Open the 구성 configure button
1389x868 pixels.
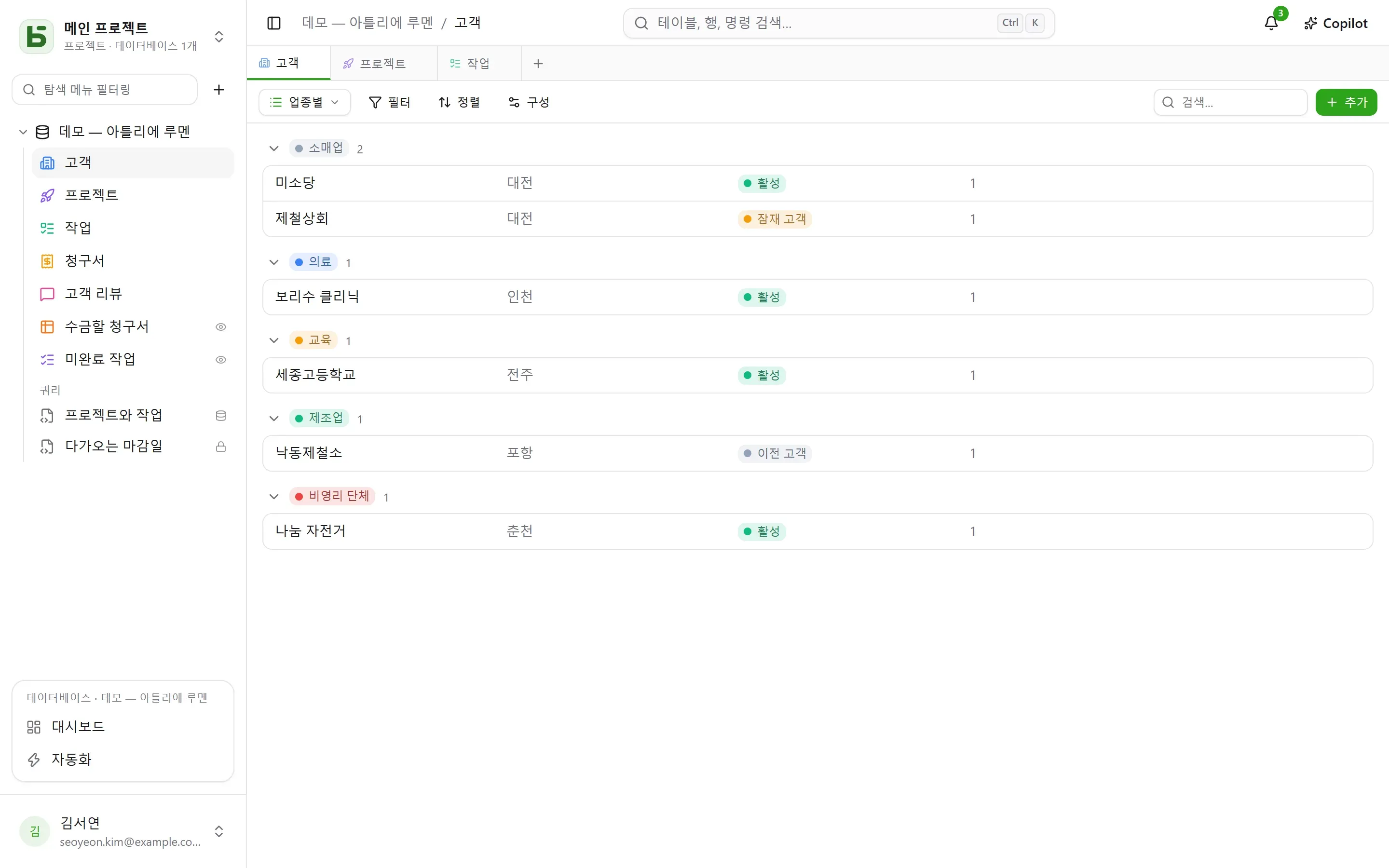(x=529, y=102)
